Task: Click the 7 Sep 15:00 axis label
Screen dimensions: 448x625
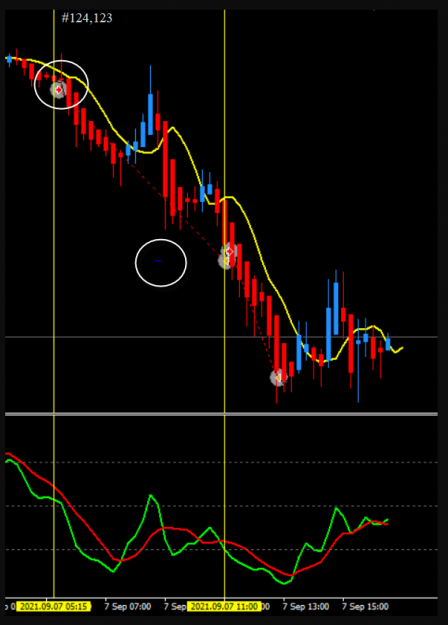Action: (x=365, y=607)
